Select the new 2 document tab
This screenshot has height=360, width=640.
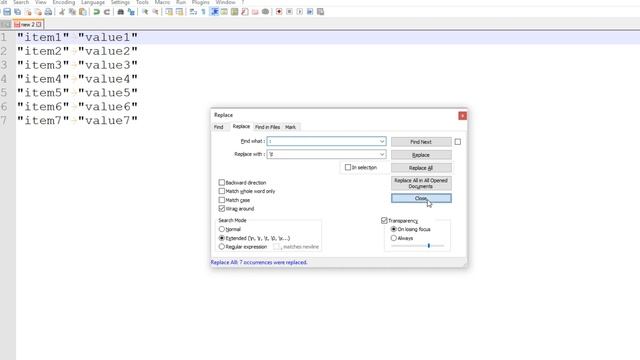click(28, 24)
